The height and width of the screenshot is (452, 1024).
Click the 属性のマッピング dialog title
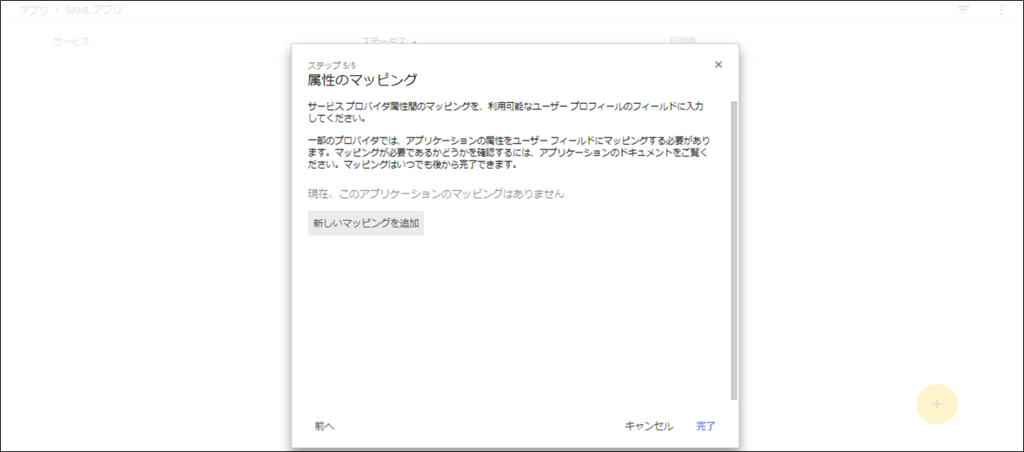click(x=362, y=80)
